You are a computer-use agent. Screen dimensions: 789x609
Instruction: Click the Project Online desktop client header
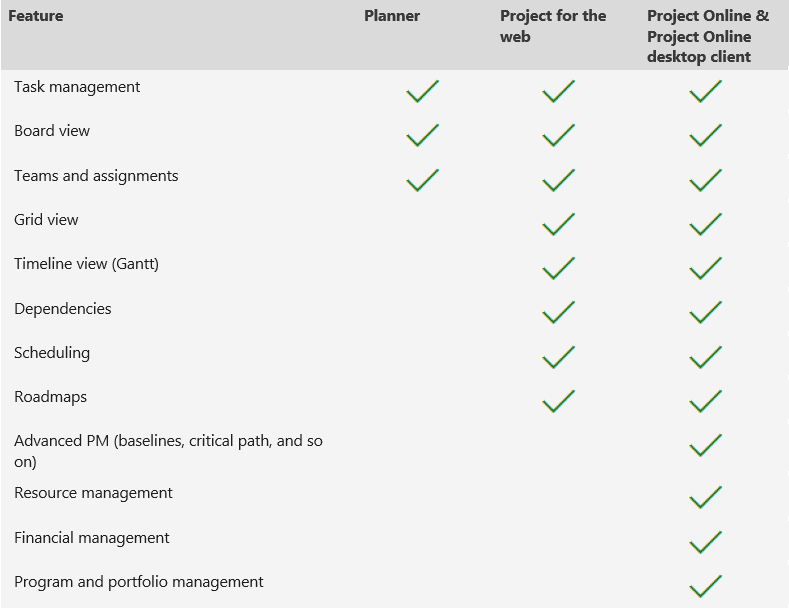pos(708,37)
